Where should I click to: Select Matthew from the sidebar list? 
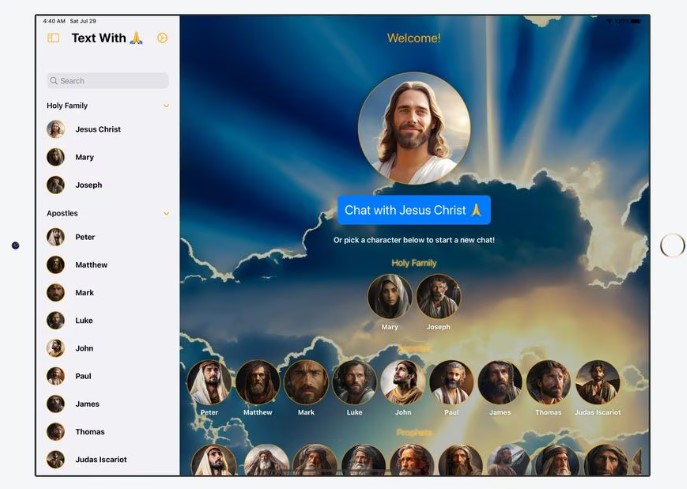point(91,265)
